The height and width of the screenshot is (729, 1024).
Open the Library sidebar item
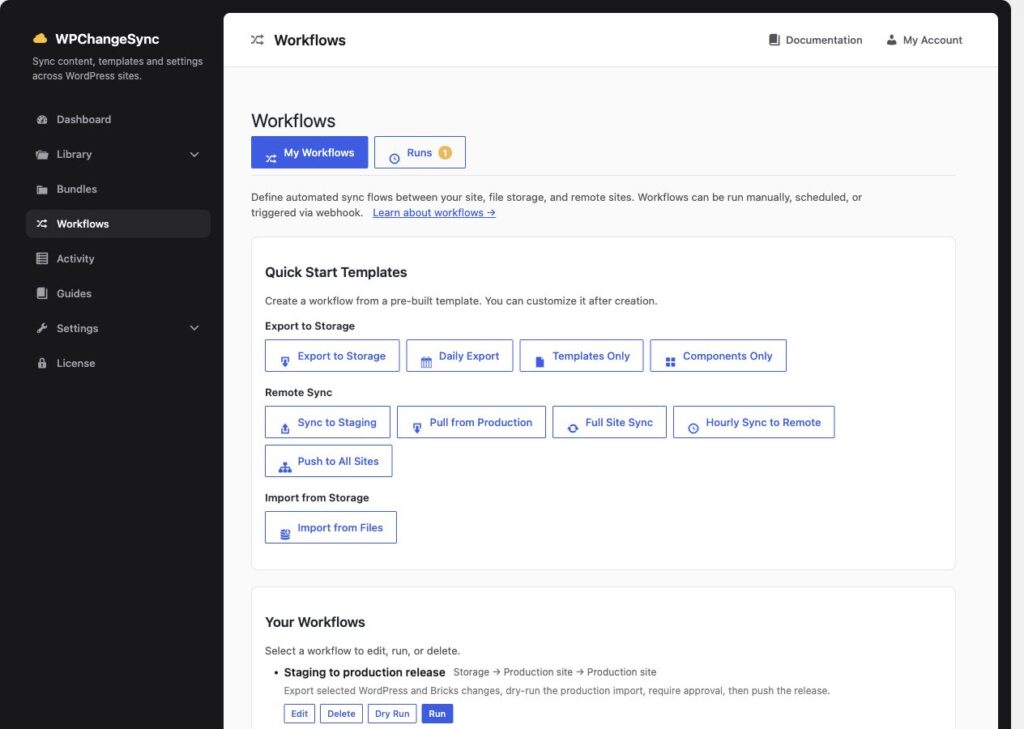tap(118, 154)
